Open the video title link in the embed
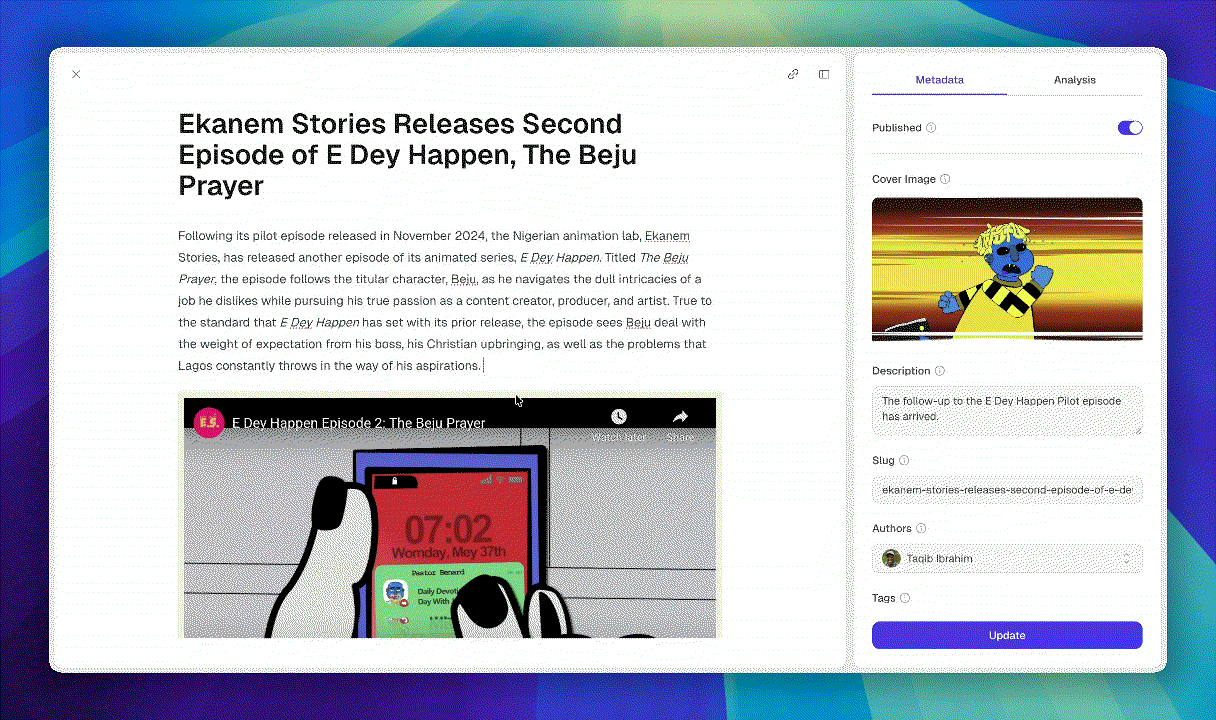The height and width of the screenshot is (720, 1216). pyautogui.click(x=359, y=423)
